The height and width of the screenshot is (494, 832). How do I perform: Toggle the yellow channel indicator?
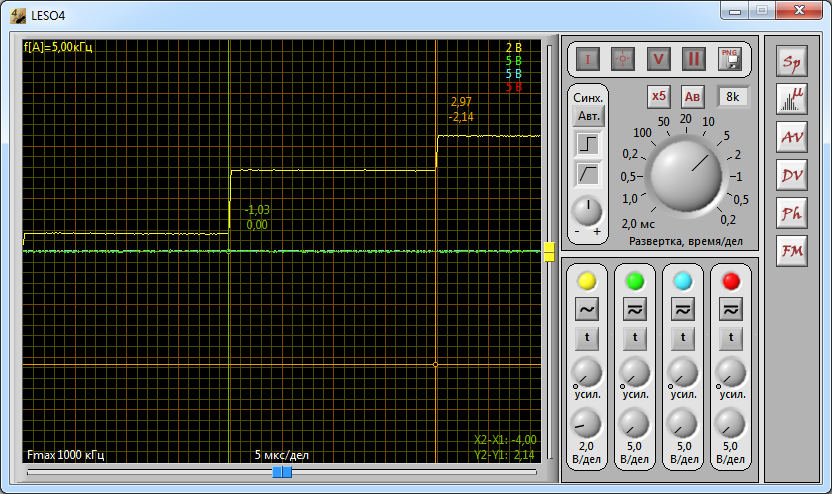tap(587, 281)
